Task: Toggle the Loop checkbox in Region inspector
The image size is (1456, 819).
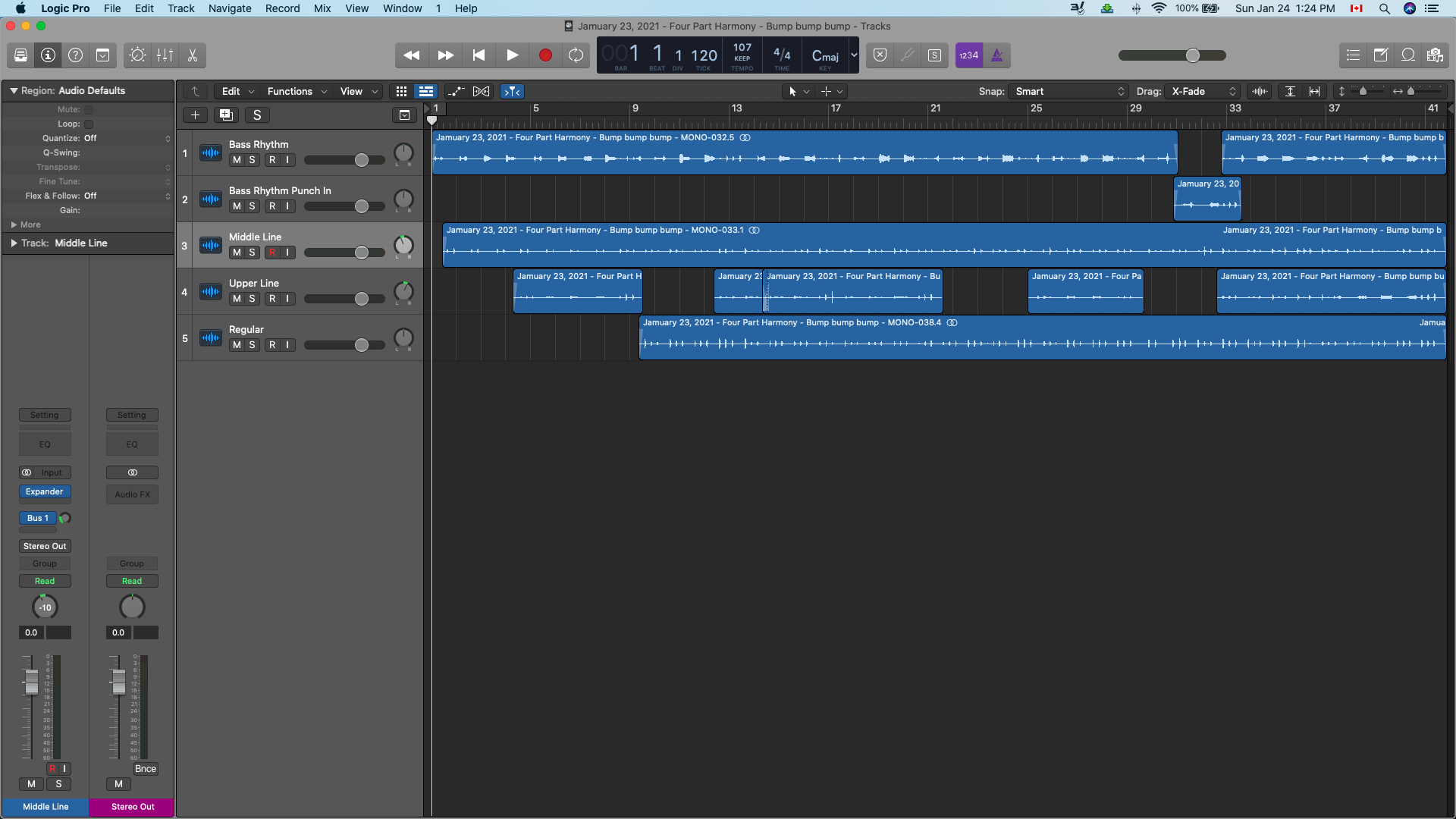Action: tap(89, 124)
